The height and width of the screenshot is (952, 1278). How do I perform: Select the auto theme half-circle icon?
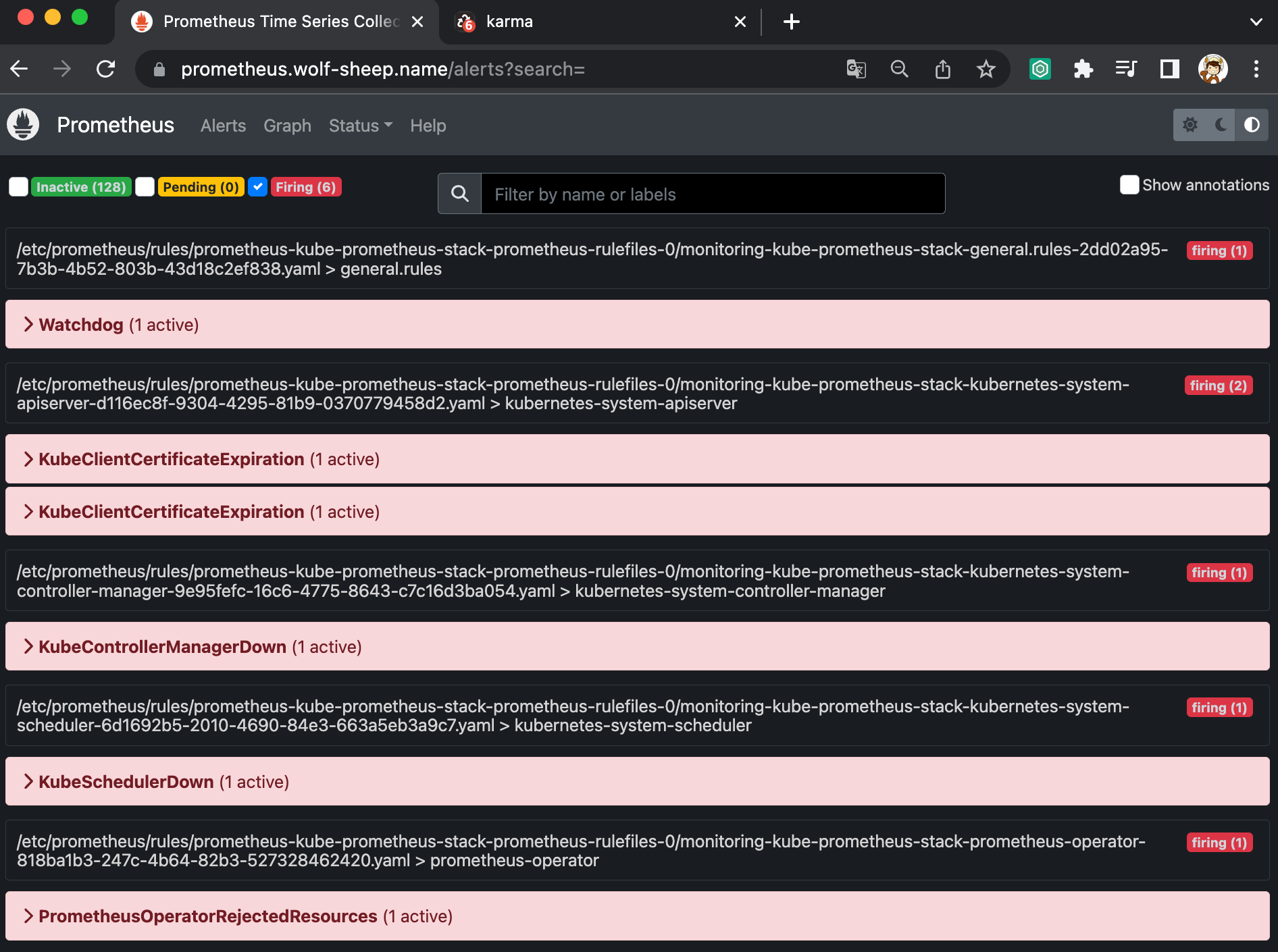[x=1252, y=125]
